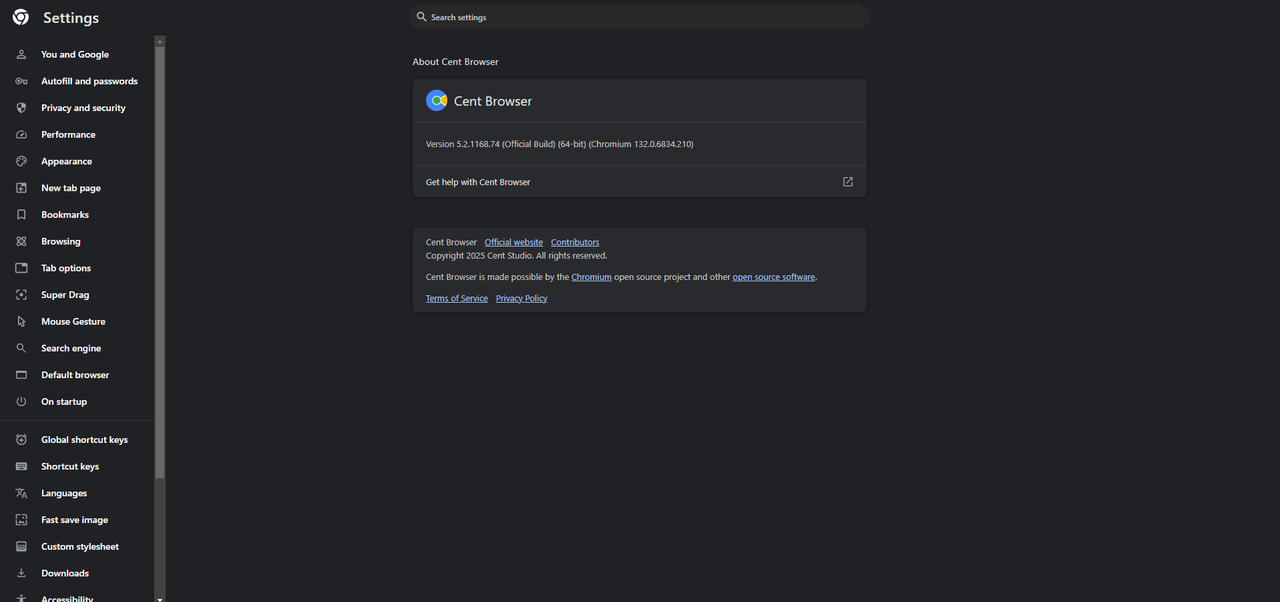
Task: Open the open source software link
Action: pyautogui.click(x=774, y=277)
